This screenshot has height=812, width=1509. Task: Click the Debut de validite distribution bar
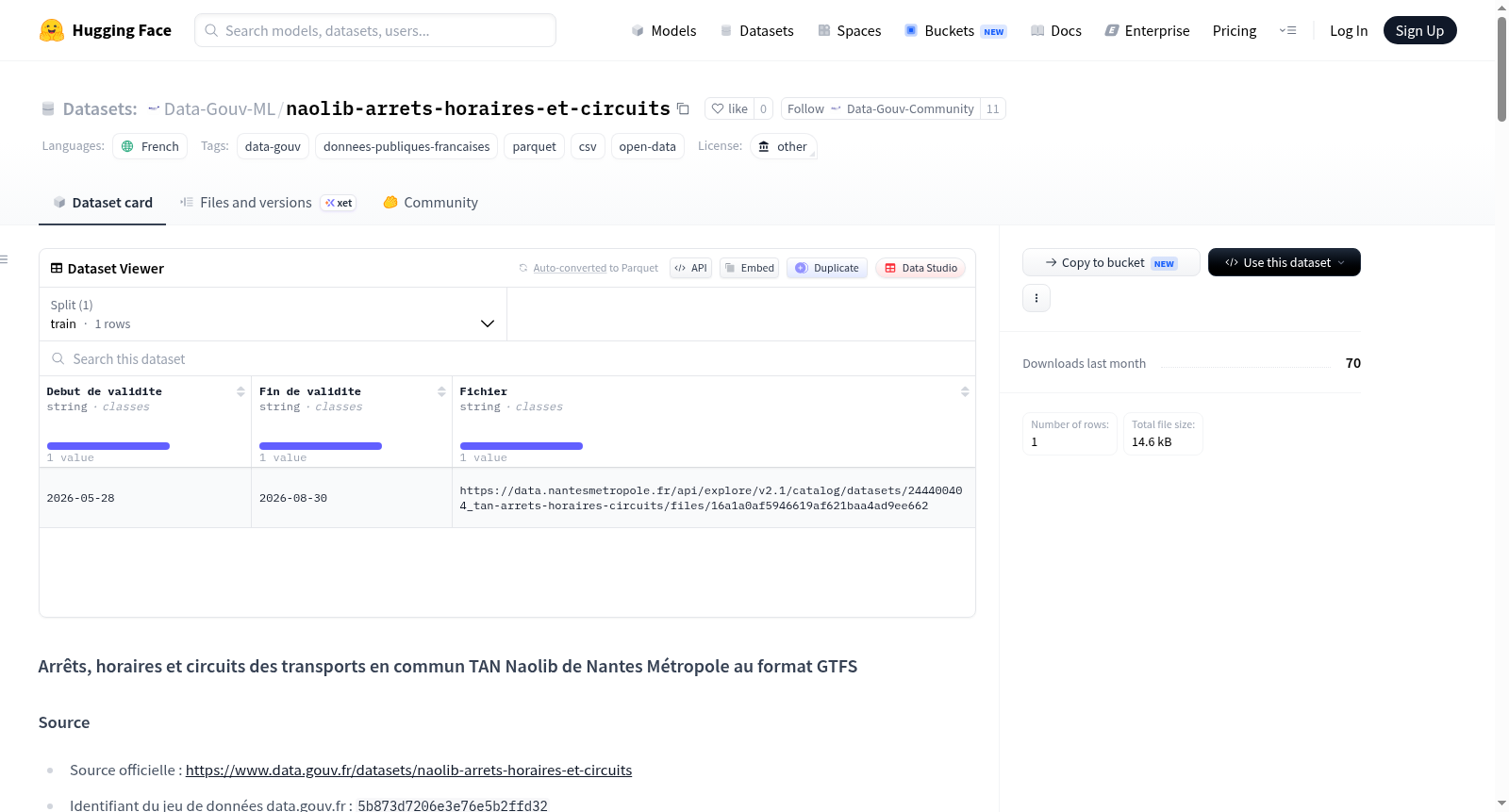pos(108,446)
